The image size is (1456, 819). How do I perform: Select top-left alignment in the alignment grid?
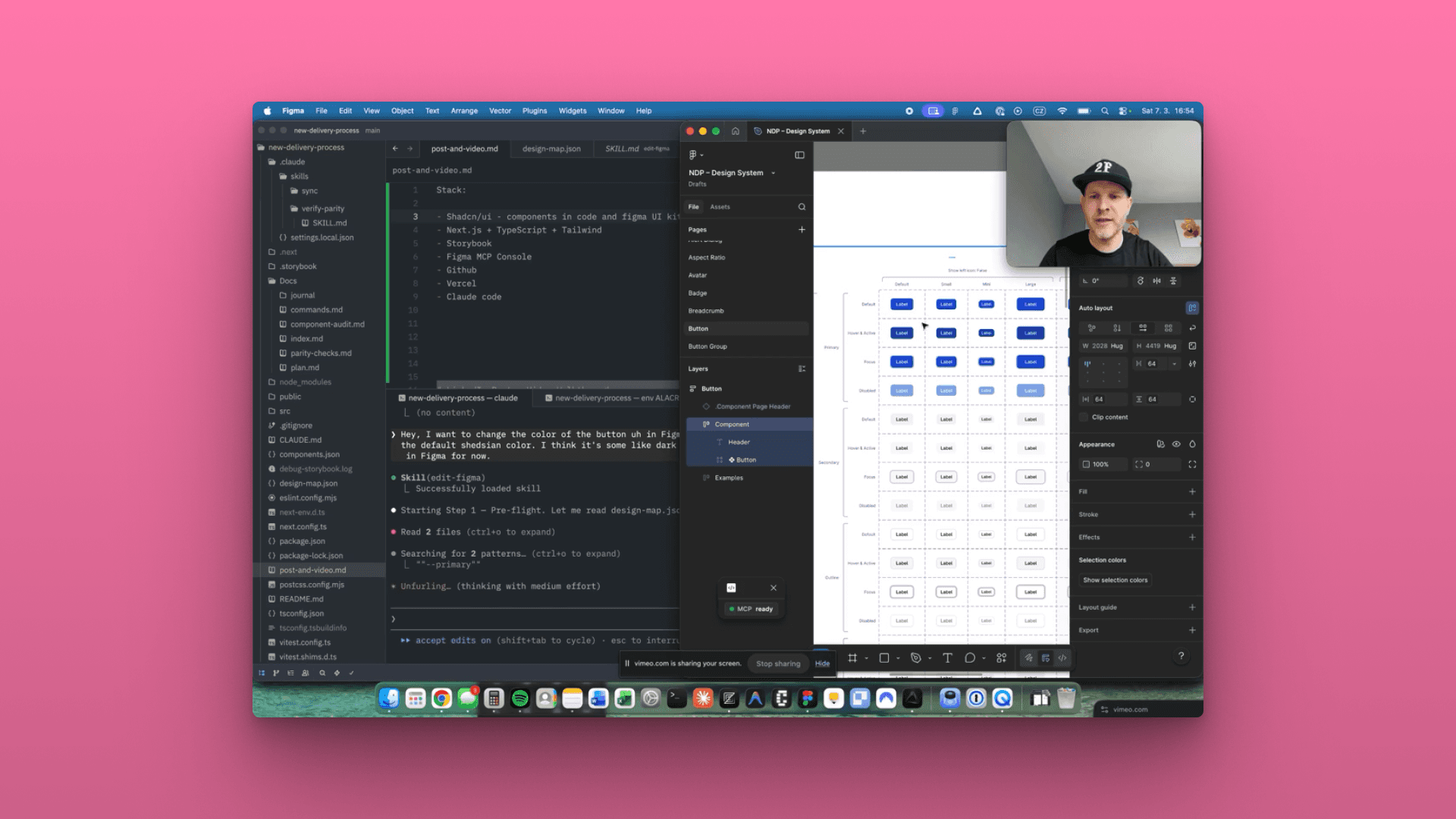[x=1087, y=363]
